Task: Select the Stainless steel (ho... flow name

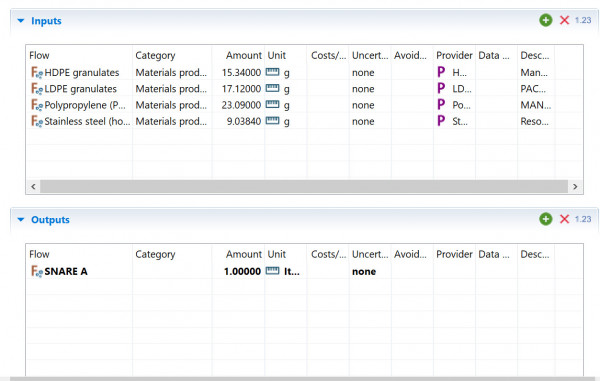Action: pos(87,121)
